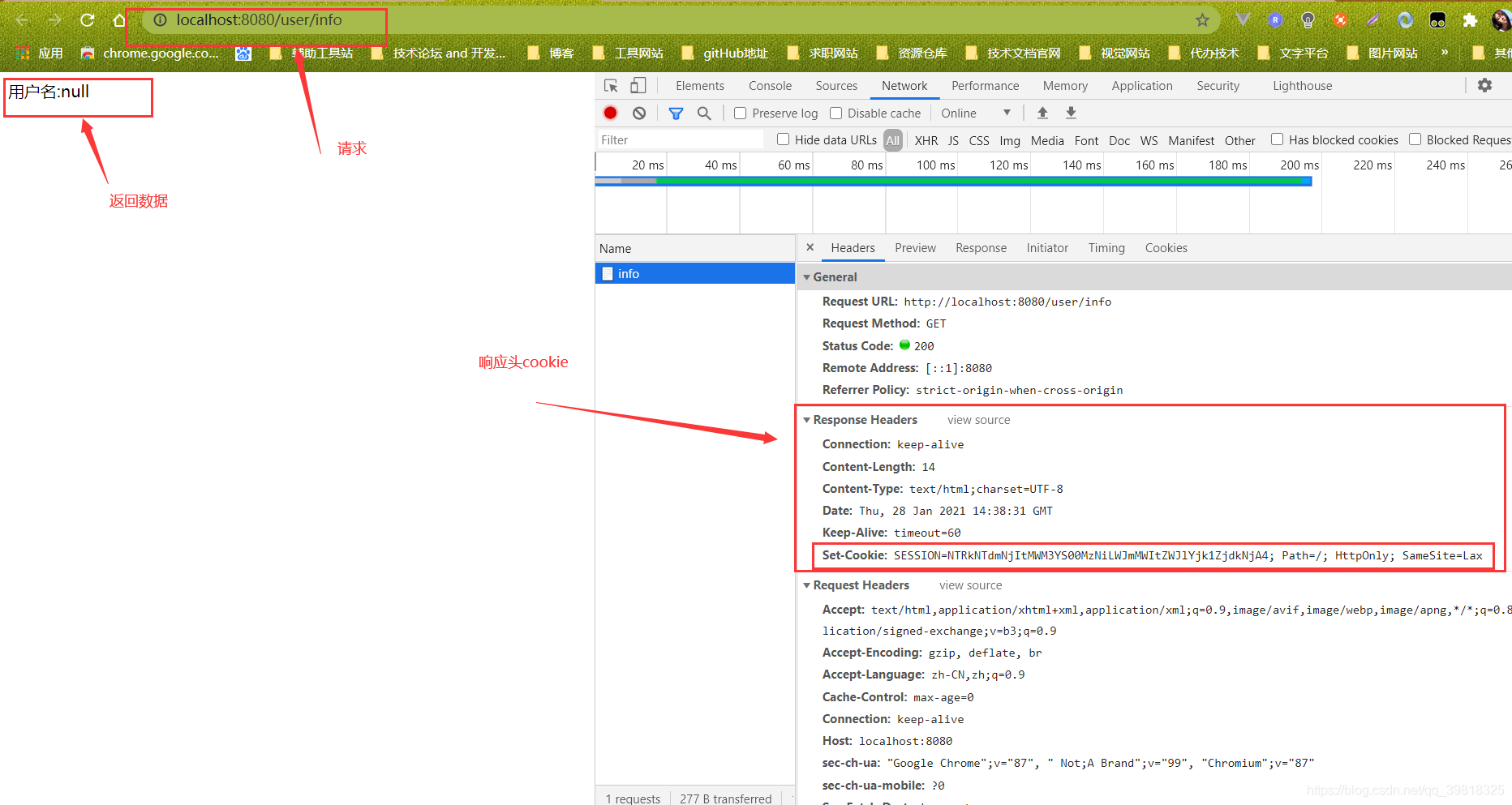Reload the localhost page
1512x805 pixels.
tap(88, 20)
